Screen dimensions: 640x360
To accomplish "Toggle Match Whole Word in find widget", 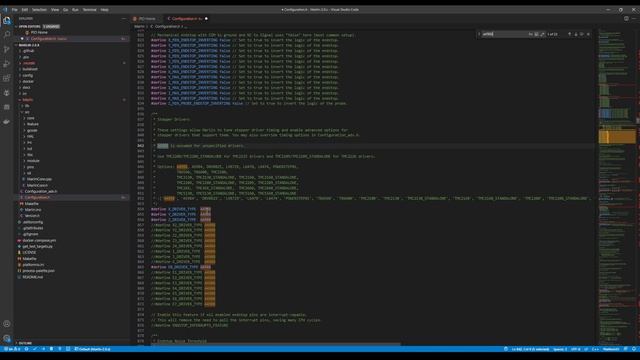I will coord(536,34).
